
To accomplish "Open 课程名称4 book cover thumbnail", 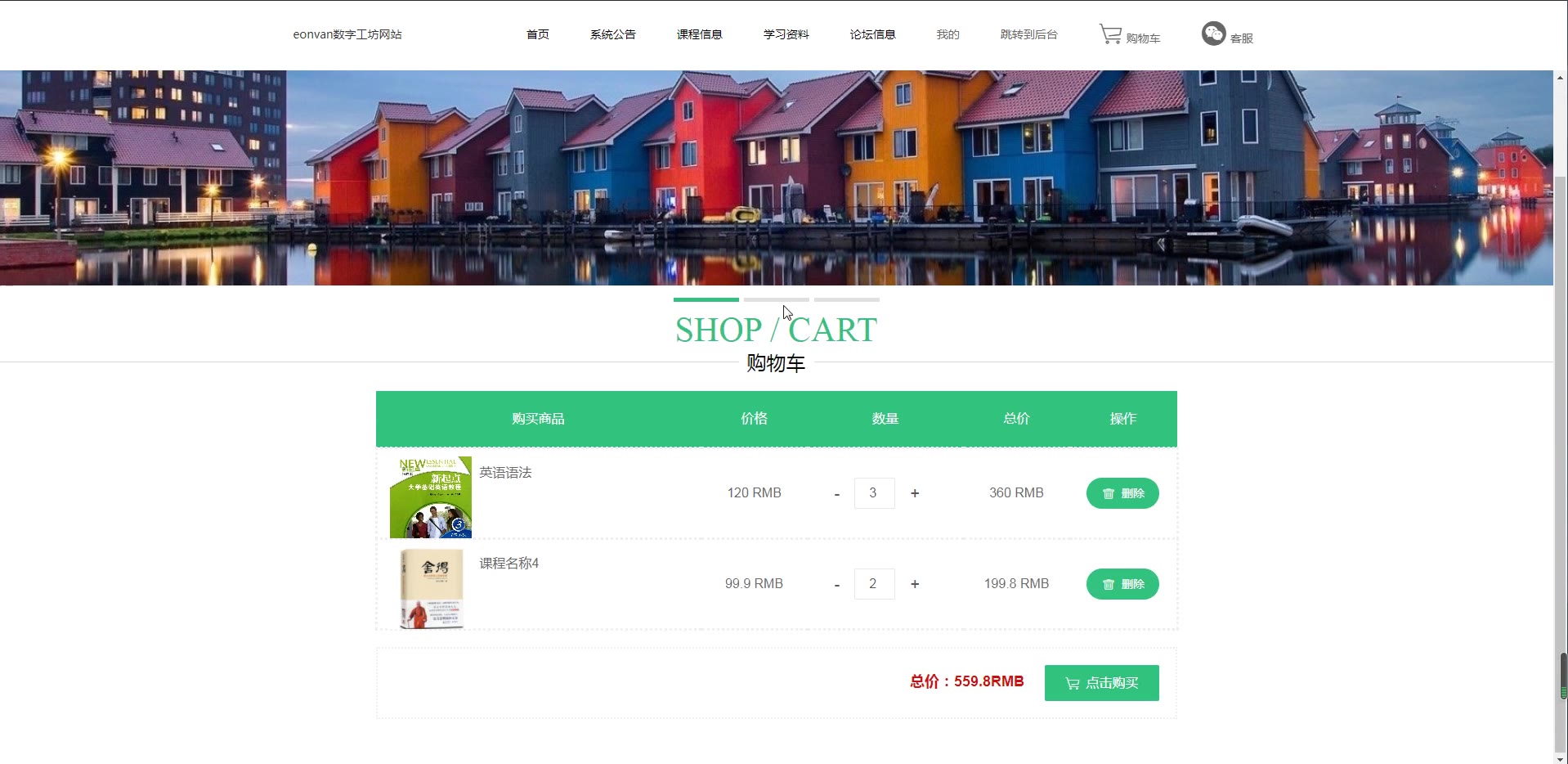I will point(431,588).
